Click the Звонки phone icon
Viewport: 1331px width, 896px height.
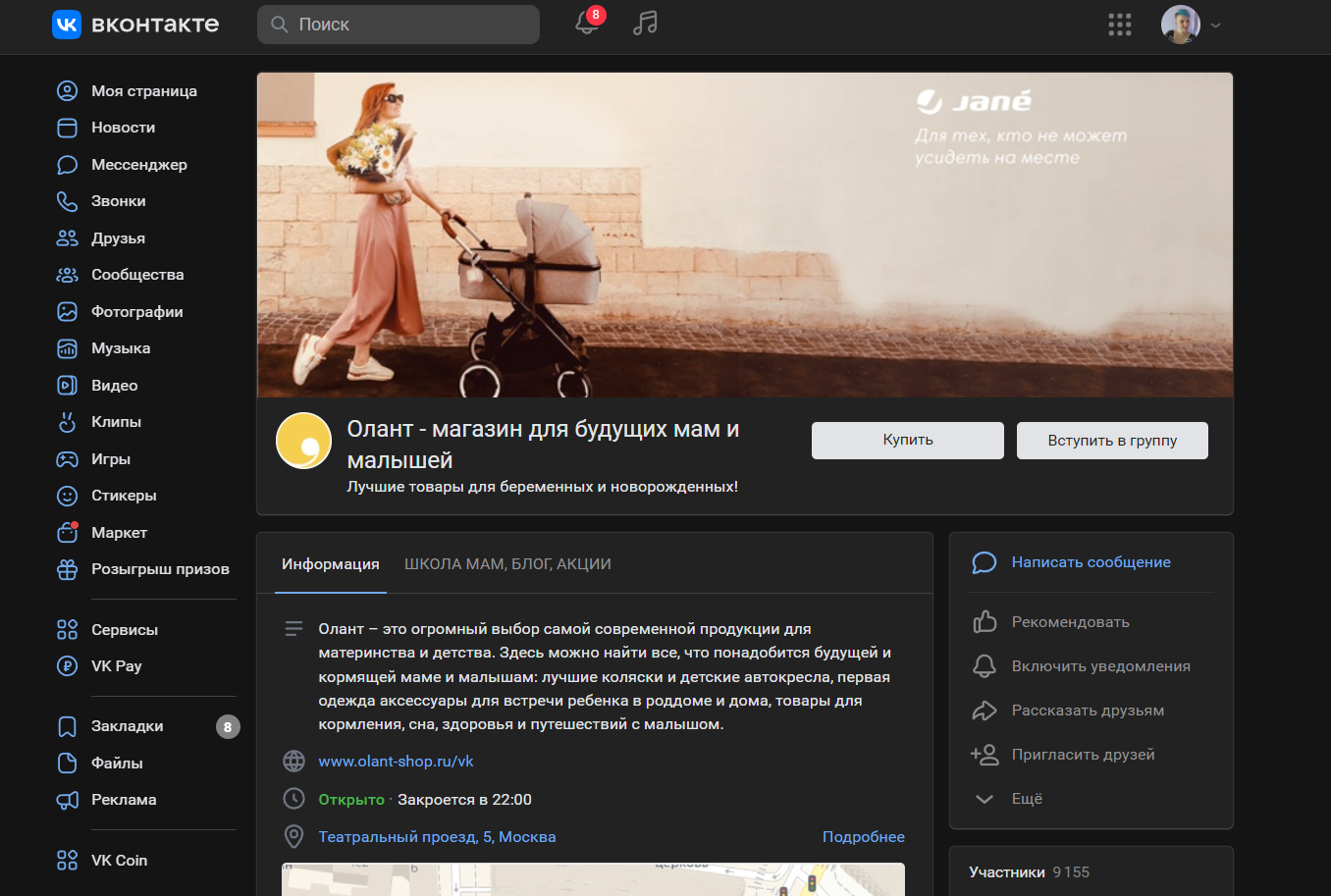click(67, 201)
